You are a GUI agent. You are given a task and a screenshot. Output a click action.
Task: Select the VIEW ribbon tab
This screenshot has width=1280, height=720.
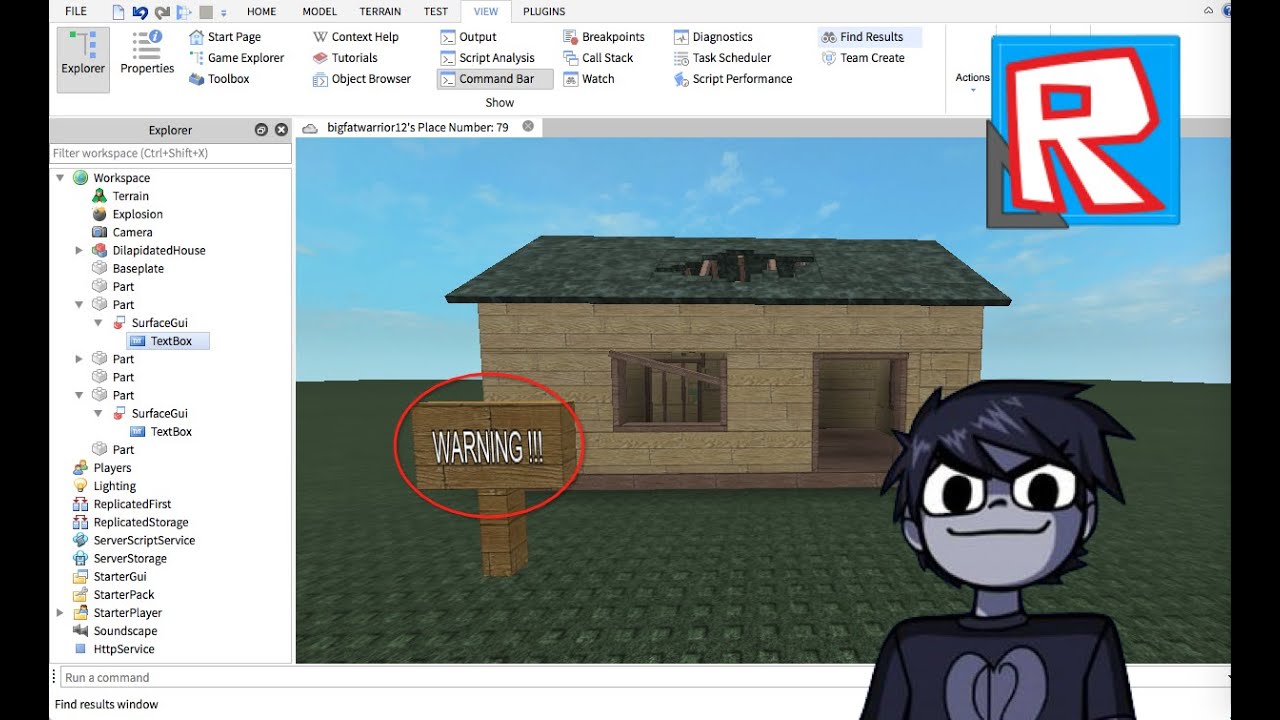click(x=486, y=12)
